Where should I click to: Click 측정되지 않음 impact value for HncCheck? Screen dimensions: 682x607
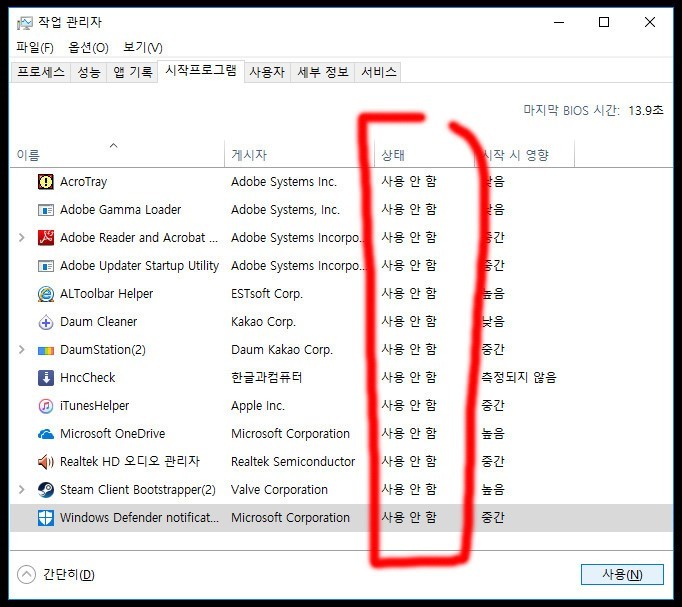coord(518,377)
